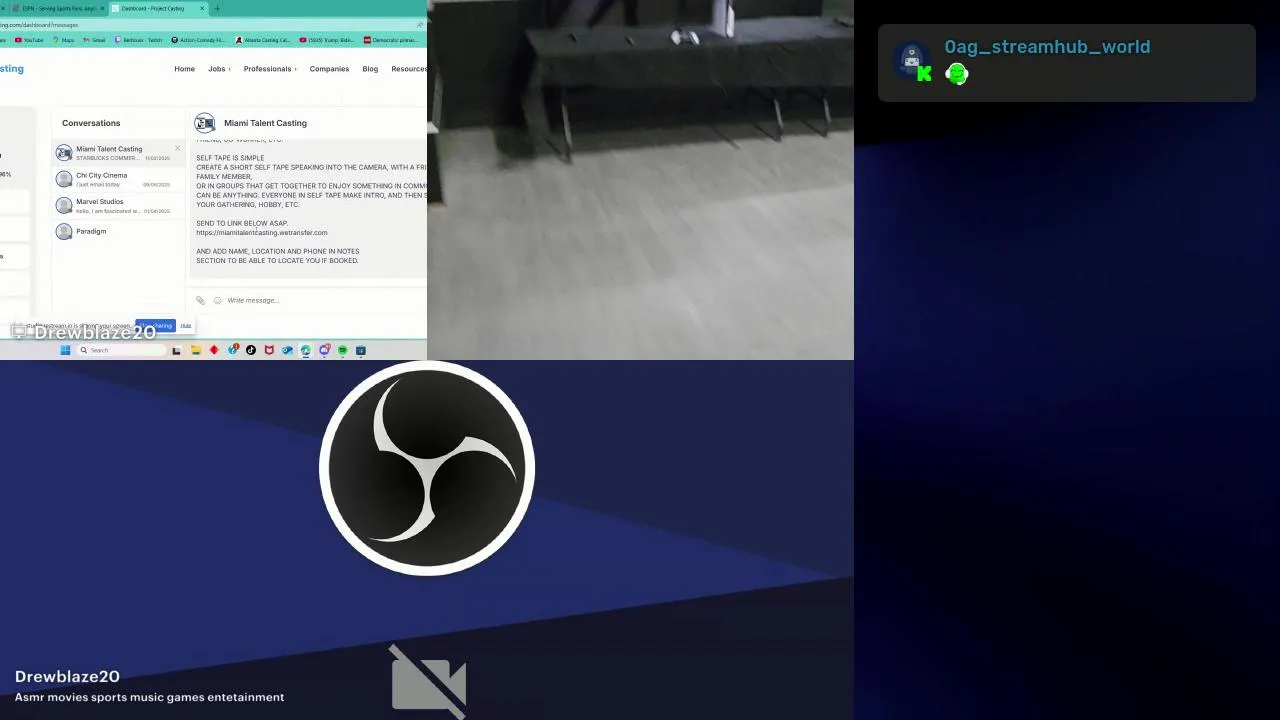Screen dimensions: 1280x720
Task: Open TikTok from the taskbar
Action: pos(251,350)
